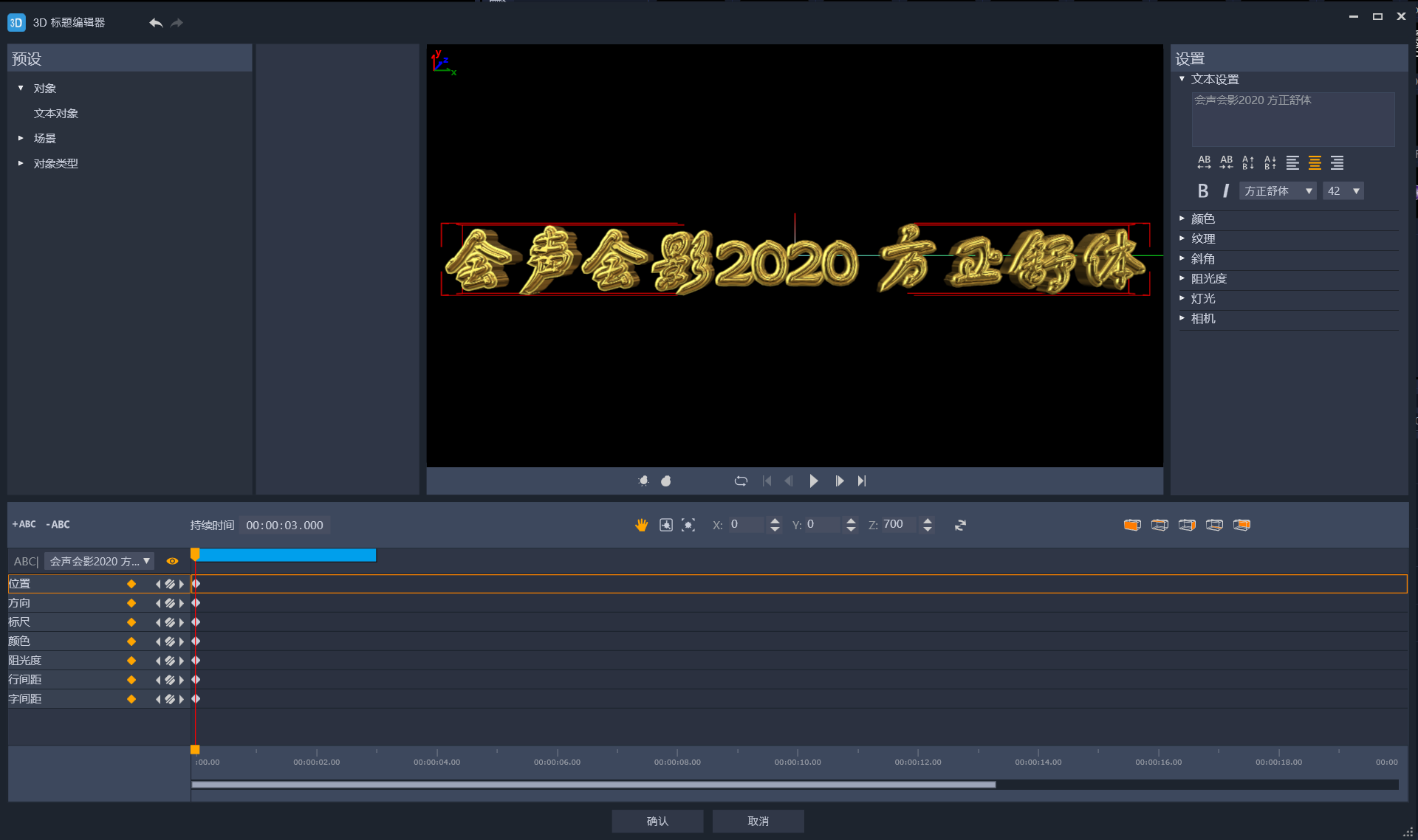Select 文本对象 in the presets tree
Viewport: 1418px width, 840px height.
click(56, 113)
